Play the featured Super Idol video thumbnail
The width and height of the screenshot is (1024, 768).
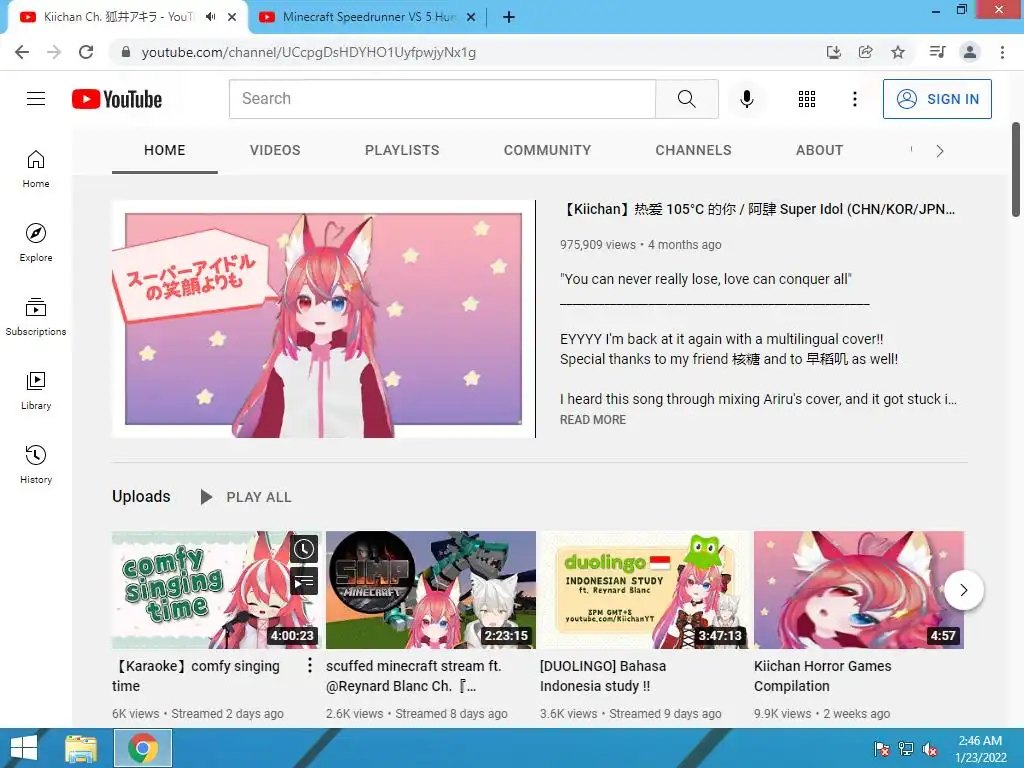point(323,319)
